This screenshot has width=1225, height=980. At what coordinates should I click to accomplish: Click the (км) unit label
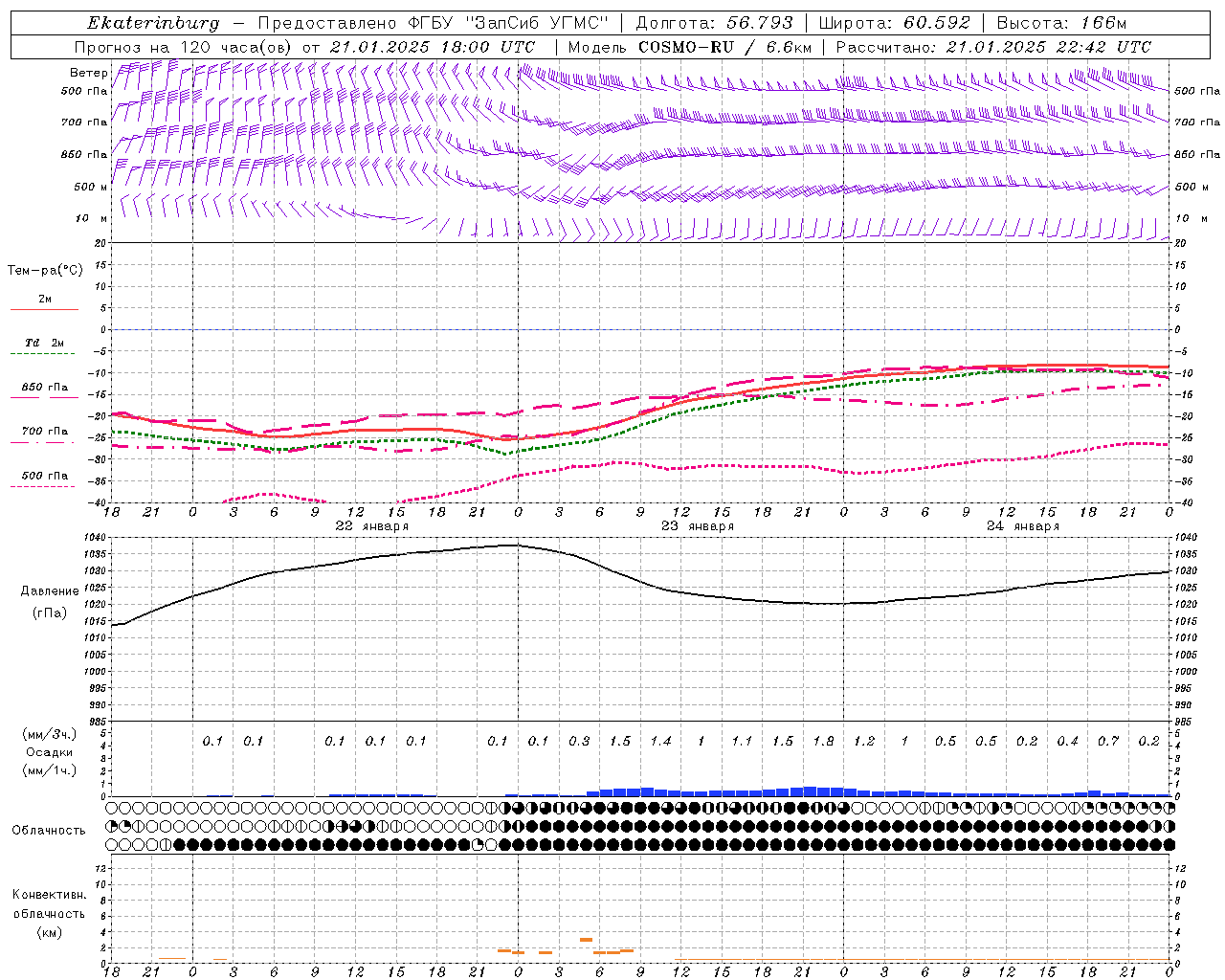click(49, 932)
